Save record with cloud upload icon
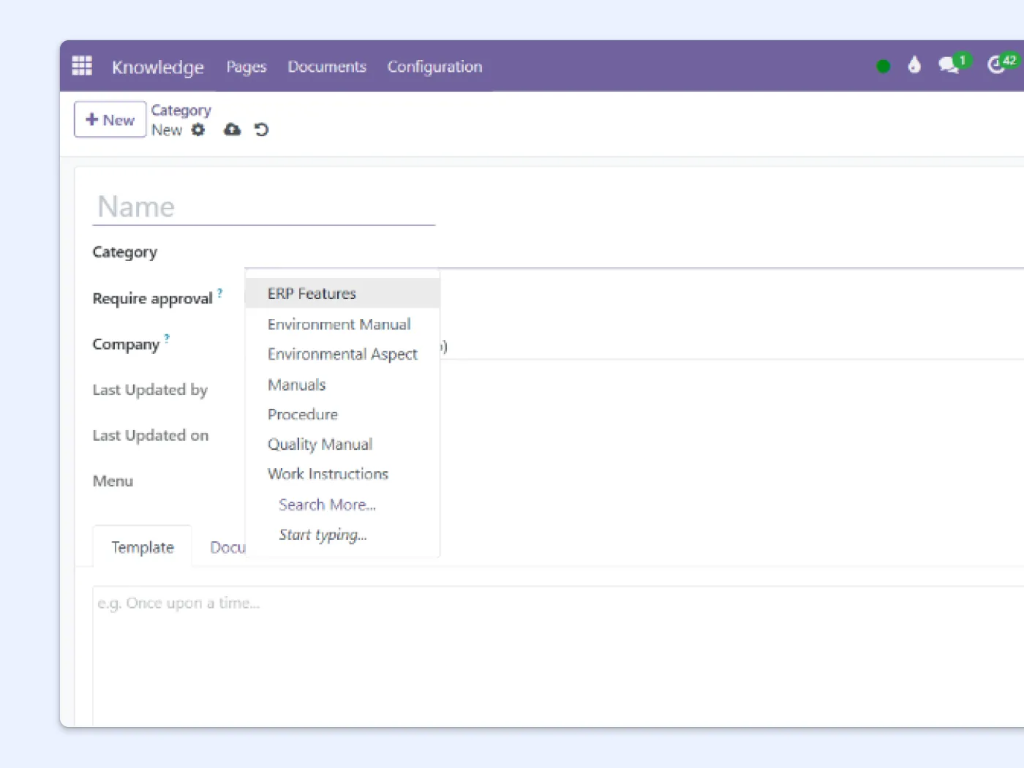 click(x=232, y=130)
